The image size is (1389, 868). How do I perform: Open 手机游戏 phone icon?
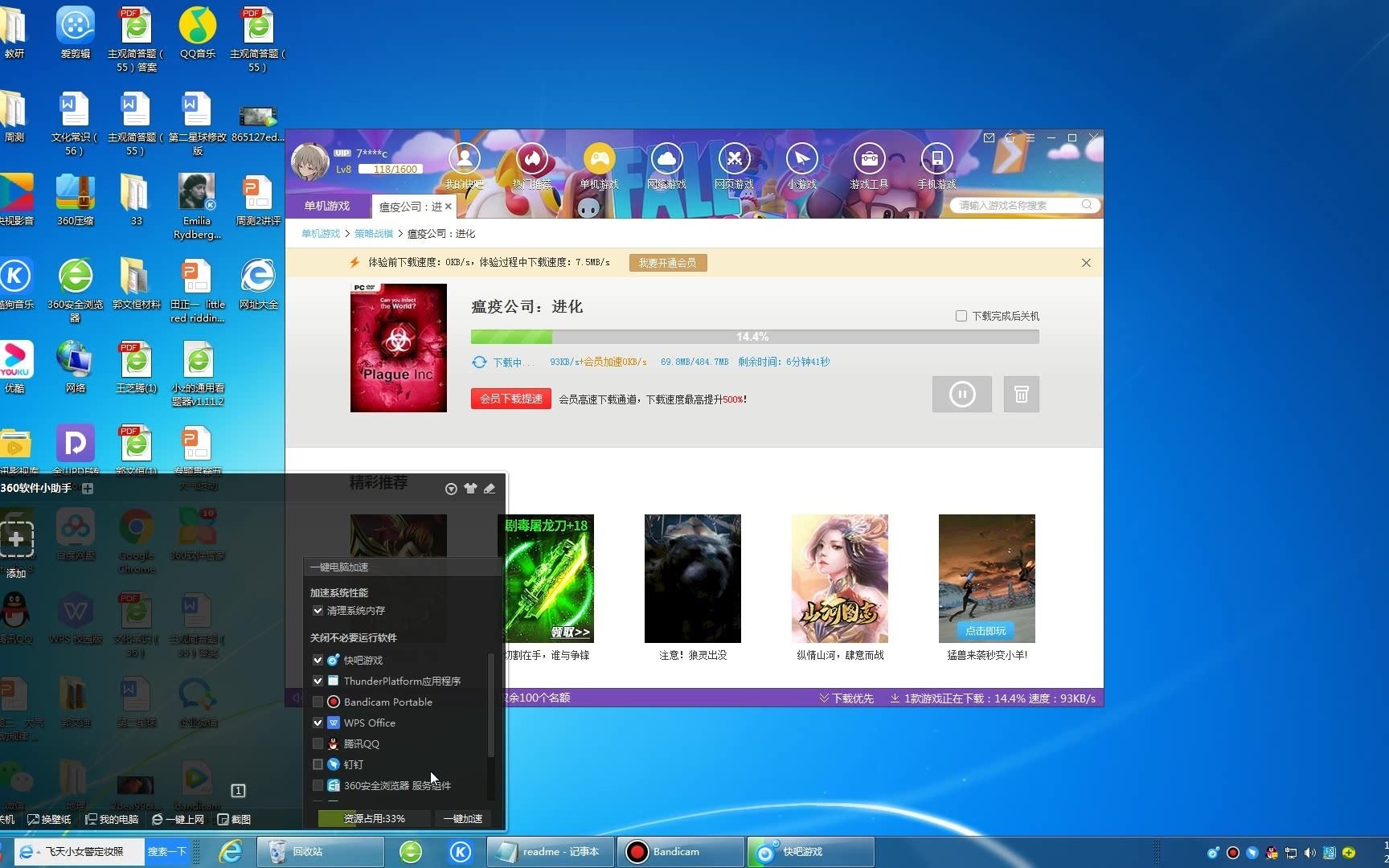[x=936, y=159]
